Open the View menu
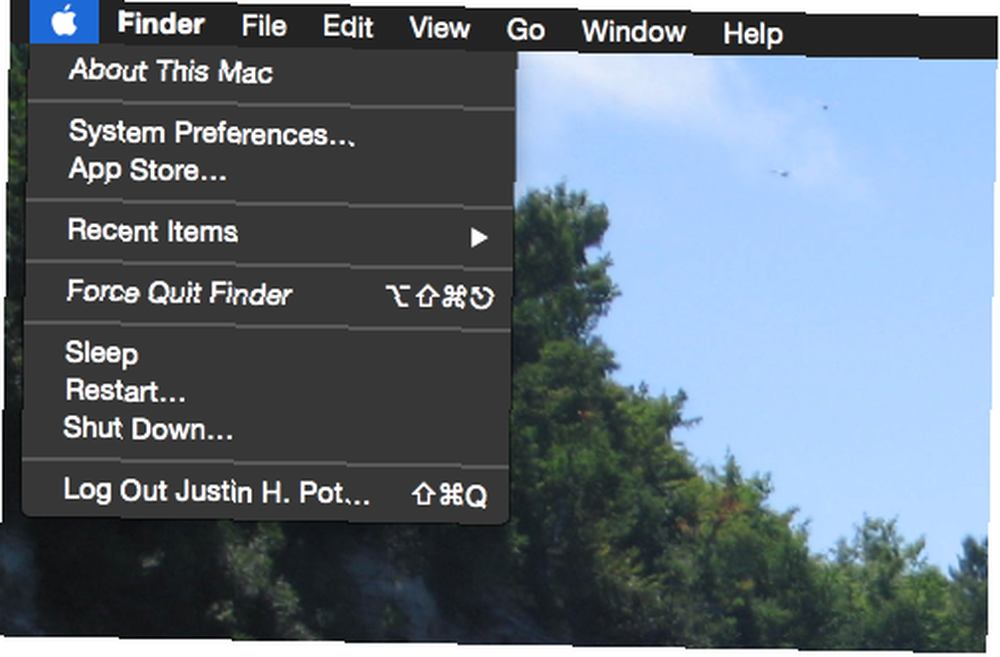 (x=439, y=29)
